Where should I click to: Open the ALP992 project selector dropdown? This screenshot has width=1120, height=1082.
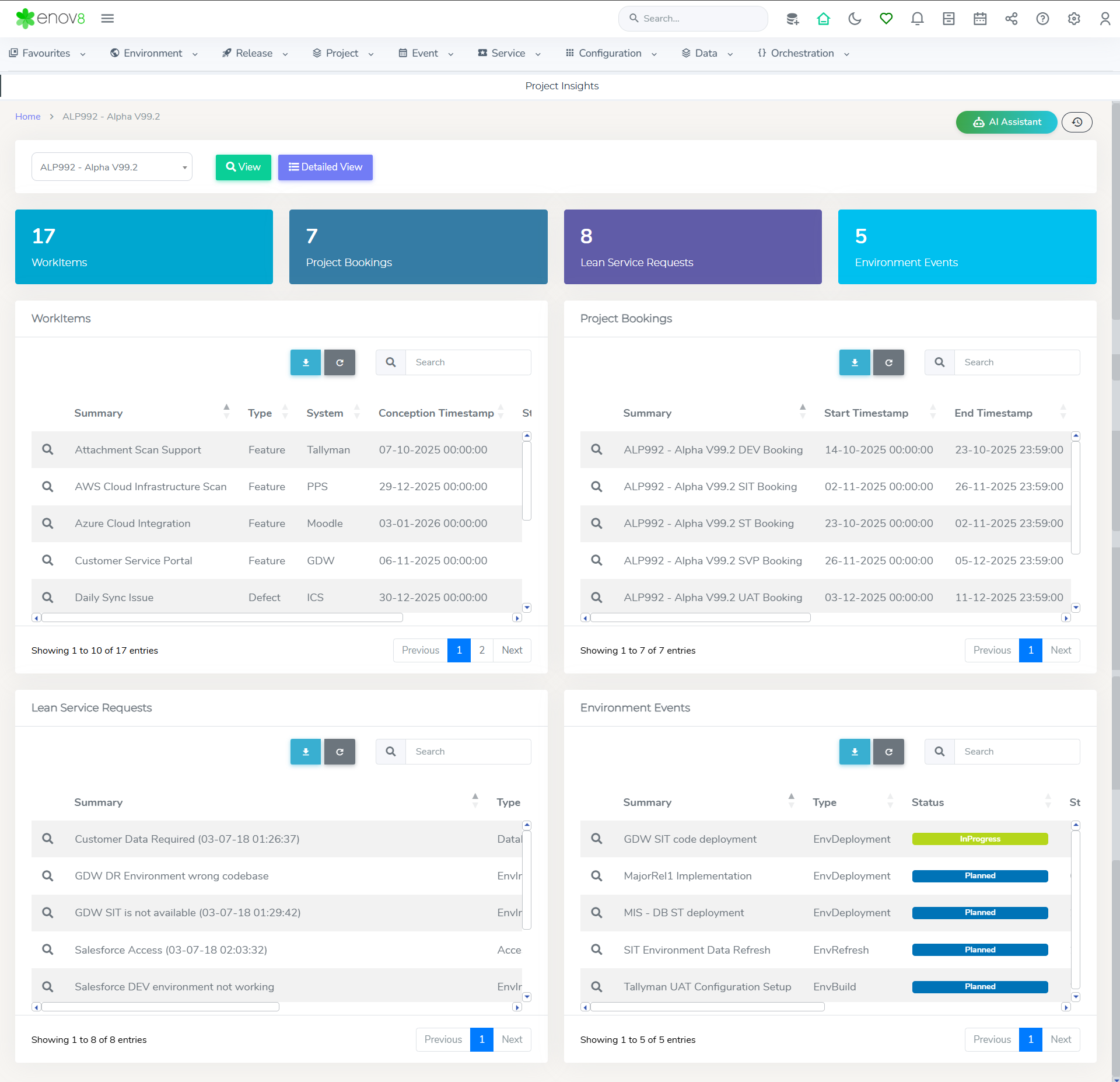click(x=112, y=167)
